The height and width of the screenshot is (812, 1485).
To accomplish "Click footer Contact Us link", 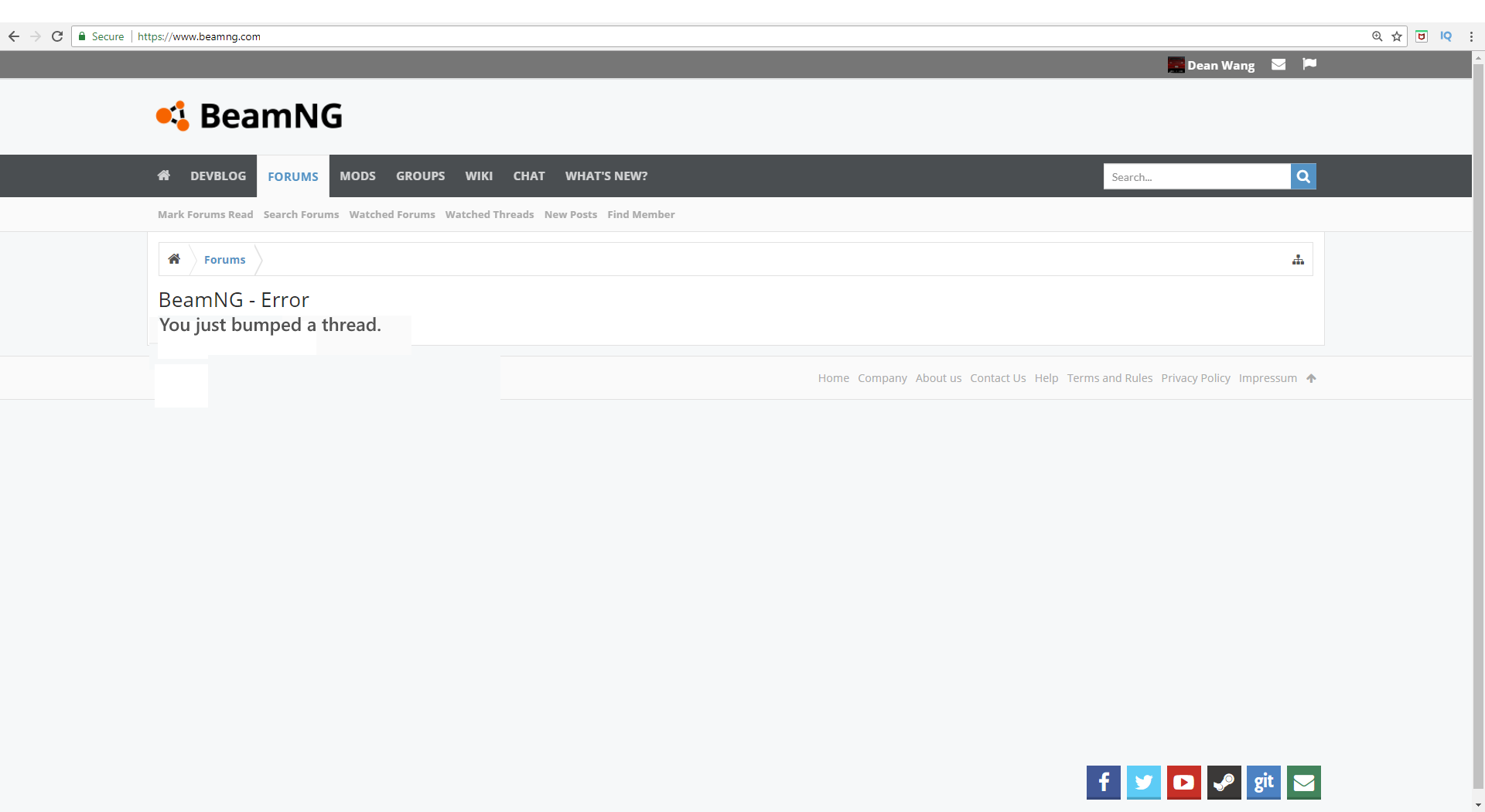I will pos(999,378).
